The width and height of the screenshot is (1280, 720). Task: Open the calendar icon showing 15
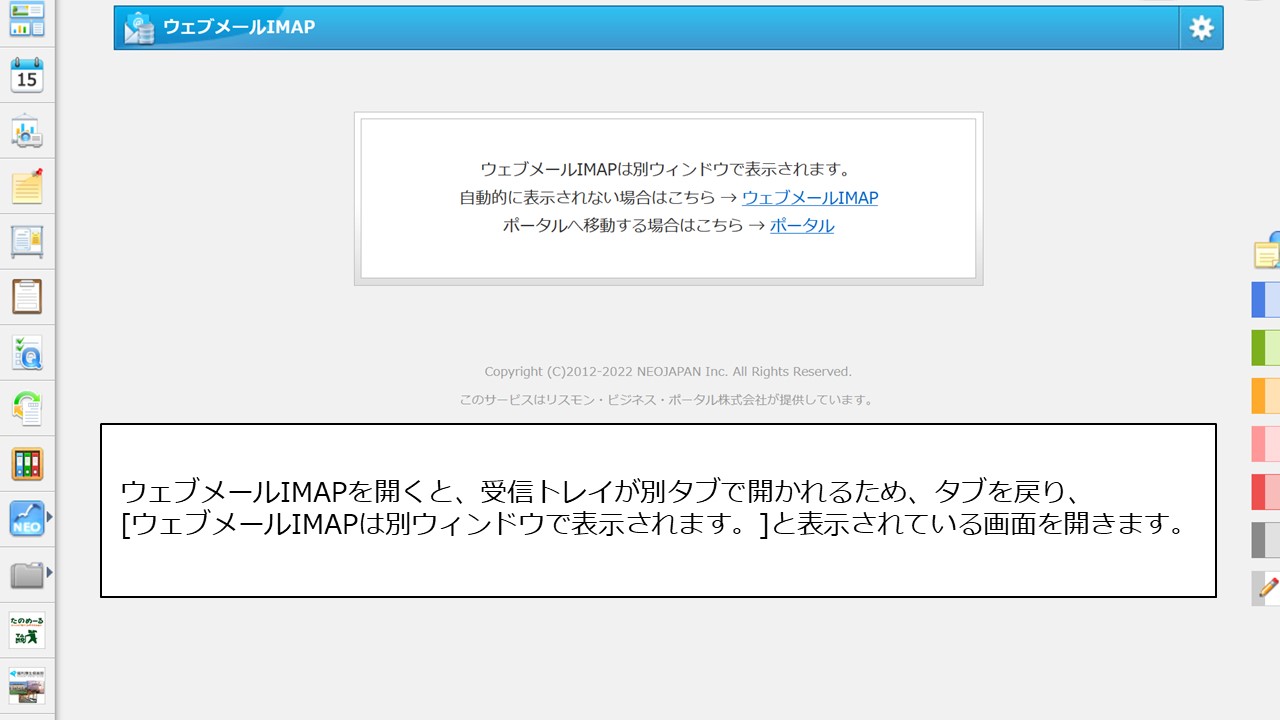click(x=27, y=75)
